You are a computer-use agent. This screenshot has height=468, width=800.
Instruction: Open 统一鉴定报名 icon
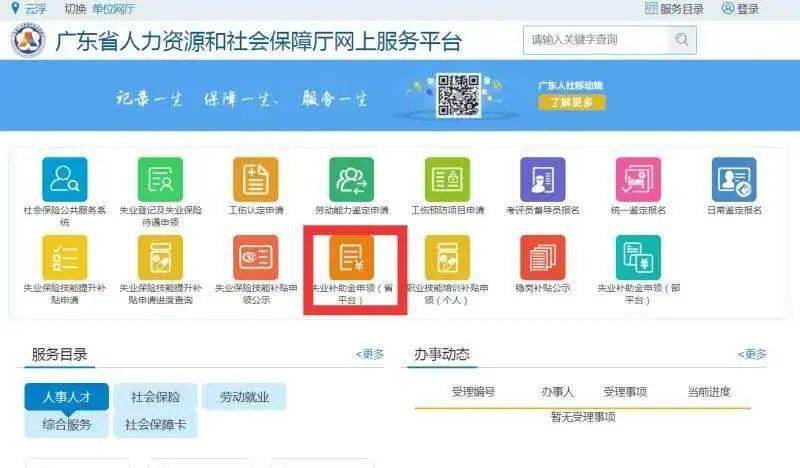point(638,179)
